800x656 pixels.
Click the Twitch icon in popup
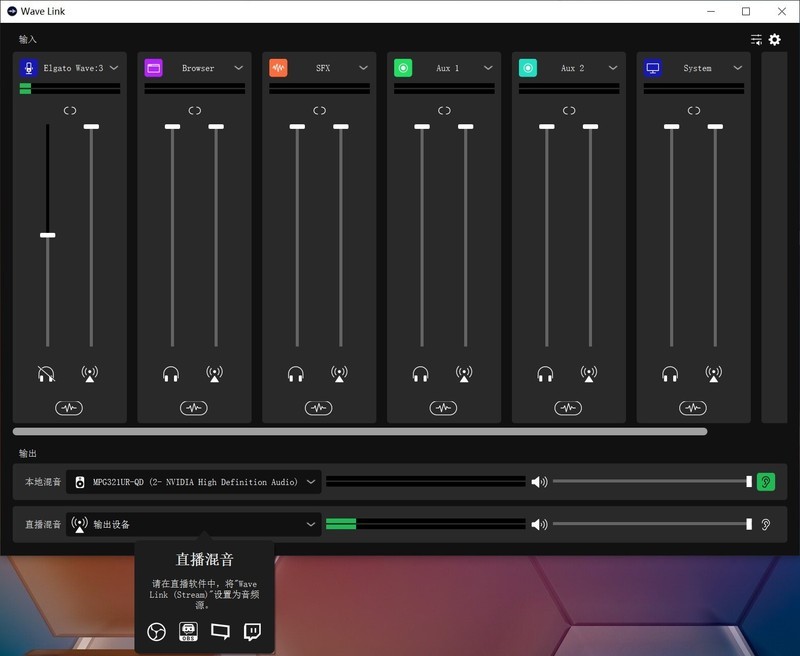coord(253,631)
